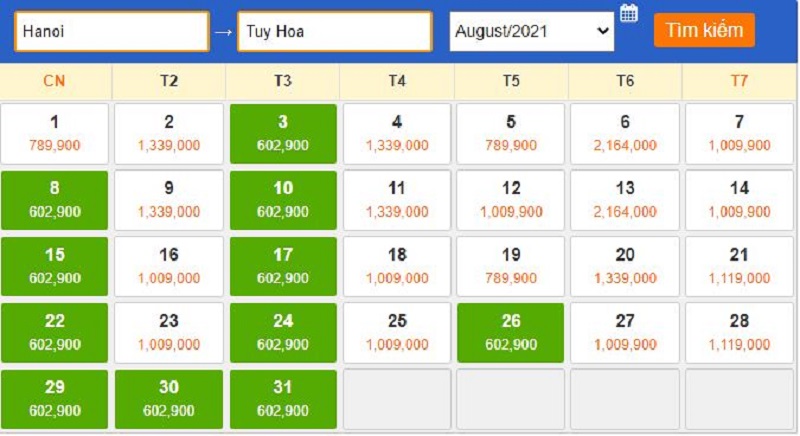Select August 16 priced 1,009,000
The height and width of the screenshot is (436, 800).
point(169,266)
